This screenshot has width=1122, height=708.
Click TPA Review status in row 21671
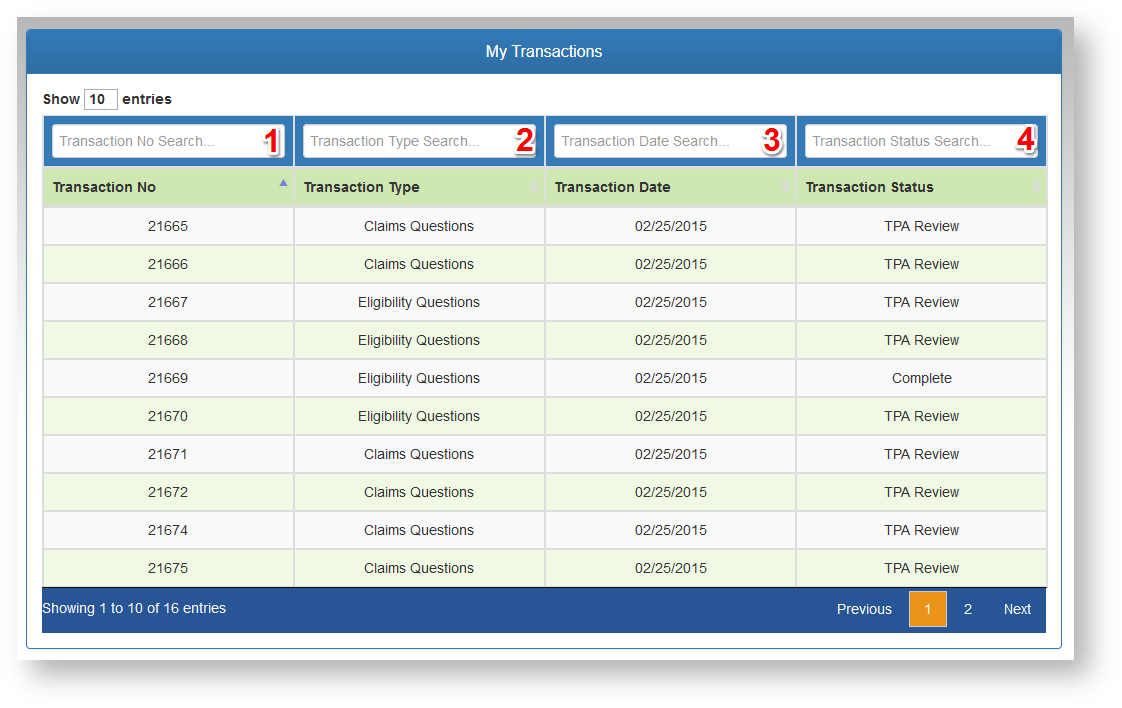(922, 454)
